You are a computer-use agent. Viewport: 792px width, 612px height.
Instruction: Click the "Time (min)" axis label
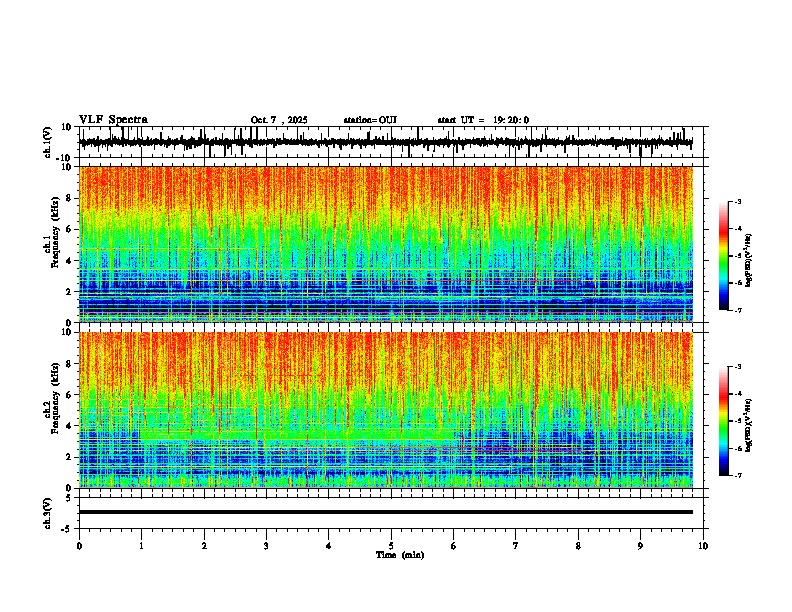click(x=400, y=555)
